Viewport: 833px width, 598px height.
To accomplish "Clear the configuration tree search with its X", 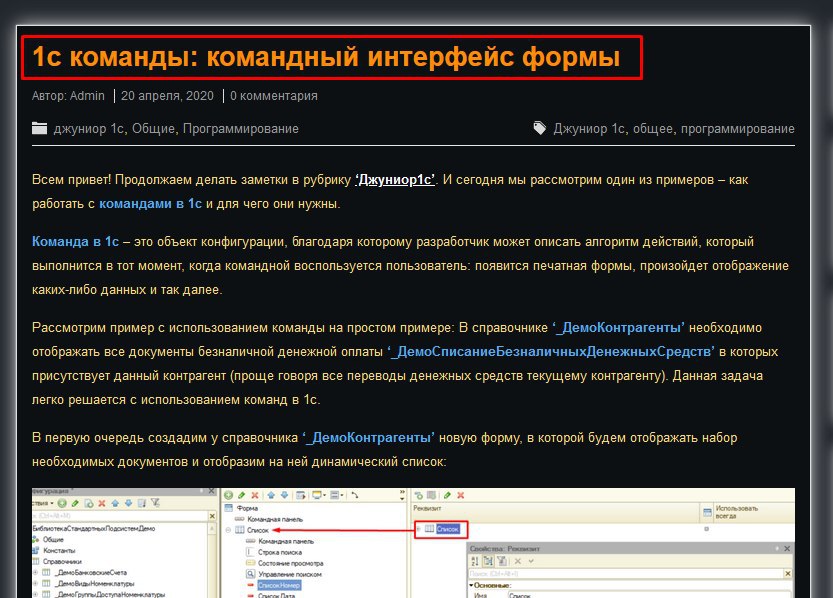I will (x=212, y=516).
